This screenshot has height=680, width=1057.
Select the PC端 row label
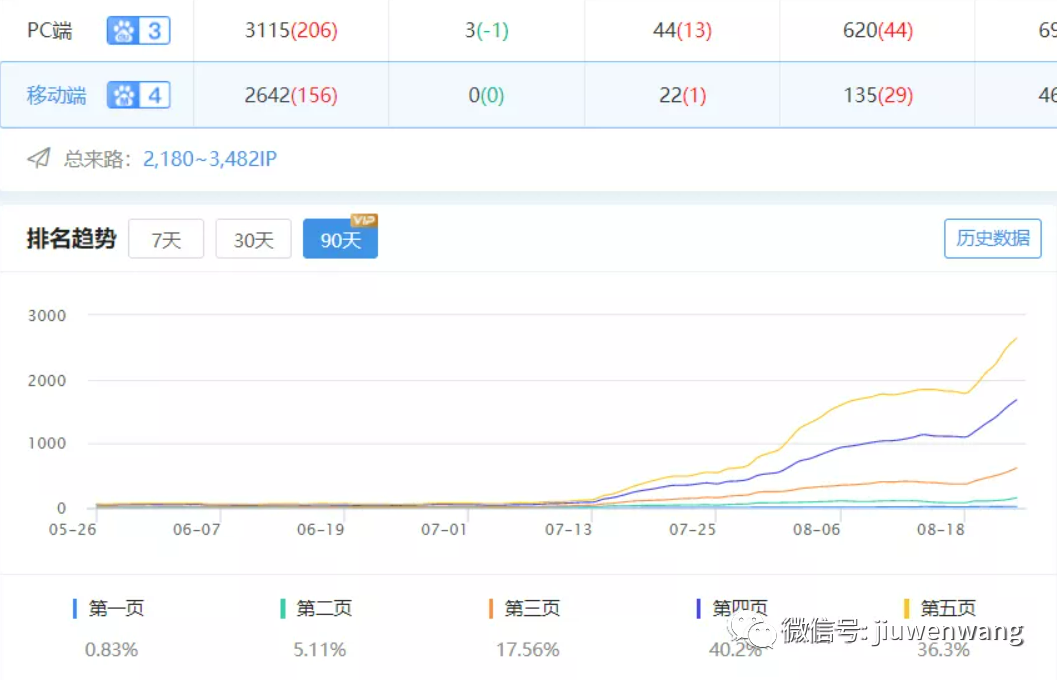49,30
